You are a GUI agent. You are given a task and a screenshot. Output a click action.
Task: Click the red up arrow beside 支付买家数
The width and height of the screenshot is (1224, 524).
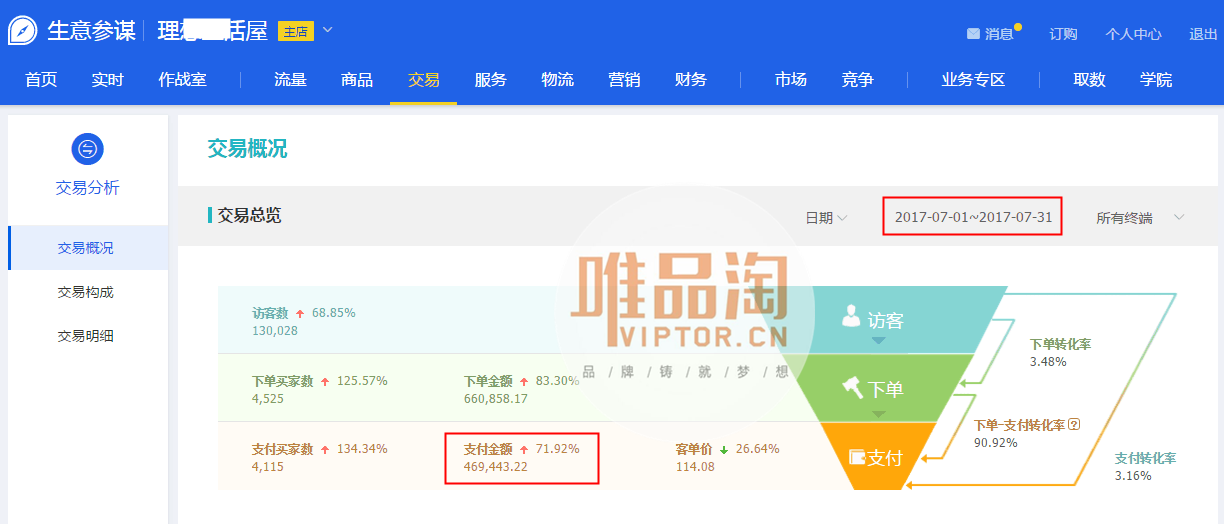tap(325, 449)
